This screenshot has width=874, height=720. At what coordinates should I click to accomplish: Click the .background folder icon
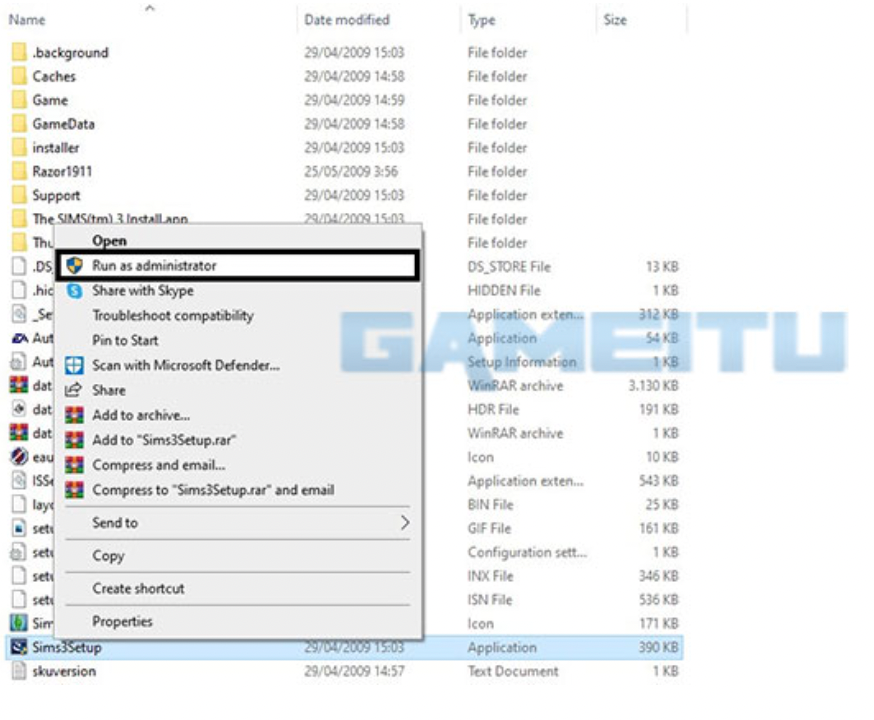click(19, 52)
